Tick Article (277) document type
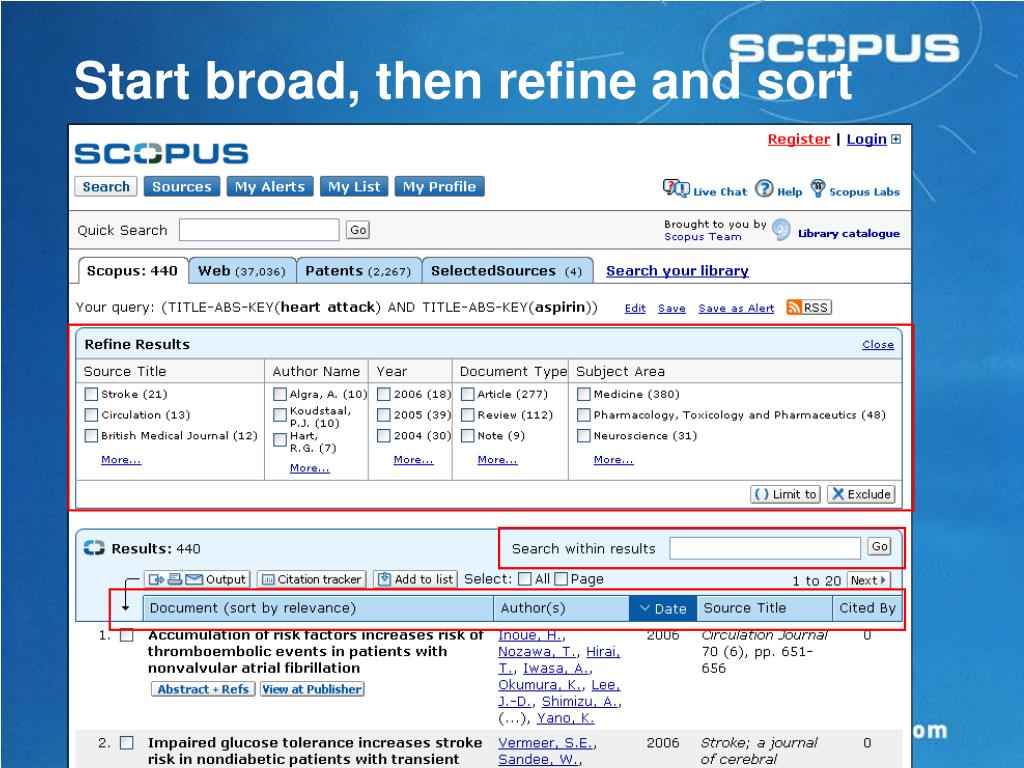The width and height of the screenshot is (1024, 768). pyautogui.click(x=468, y=394)
